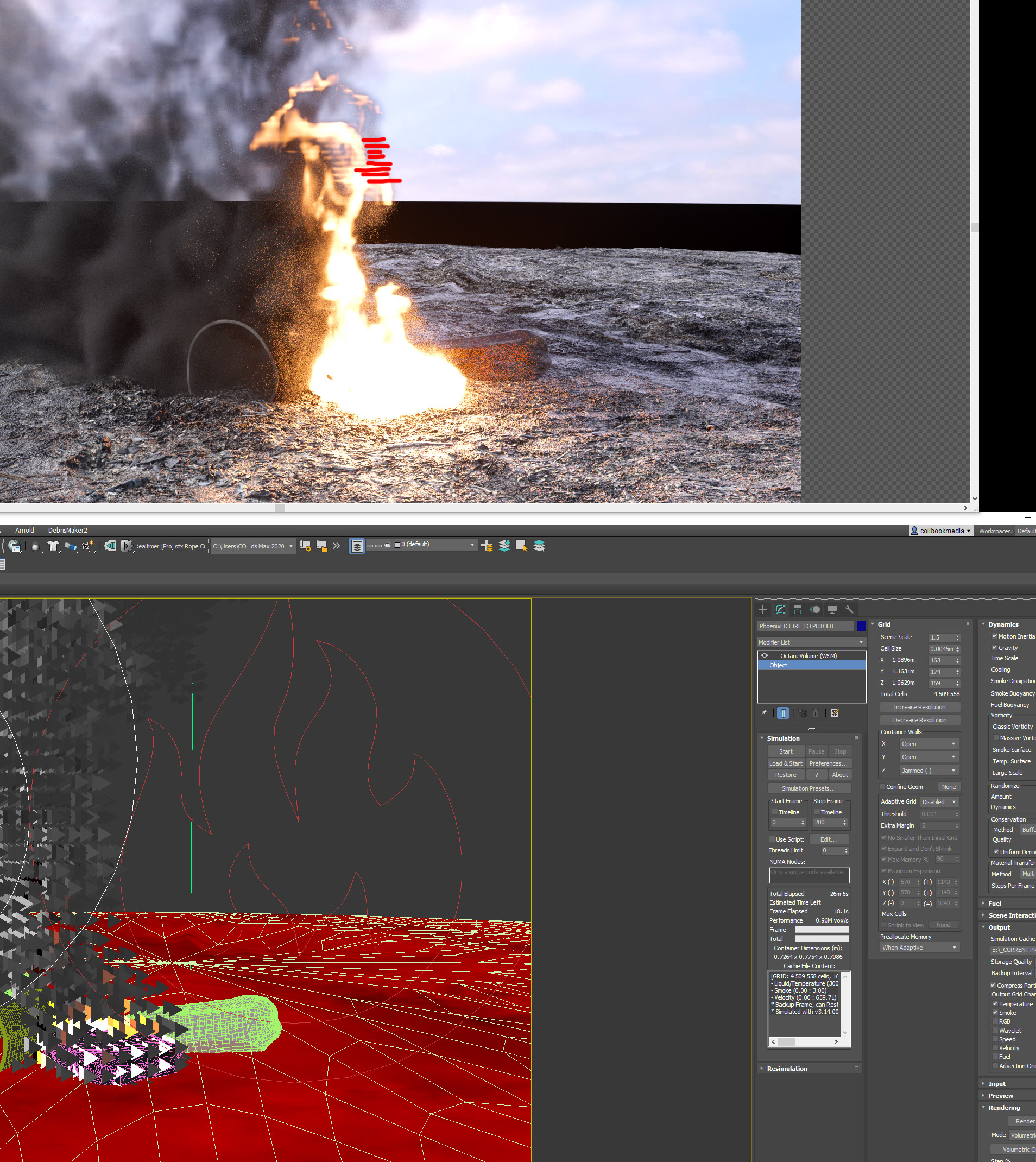Open the Arnold menu
1036x1162 pixels.
(x=24, y=530)
